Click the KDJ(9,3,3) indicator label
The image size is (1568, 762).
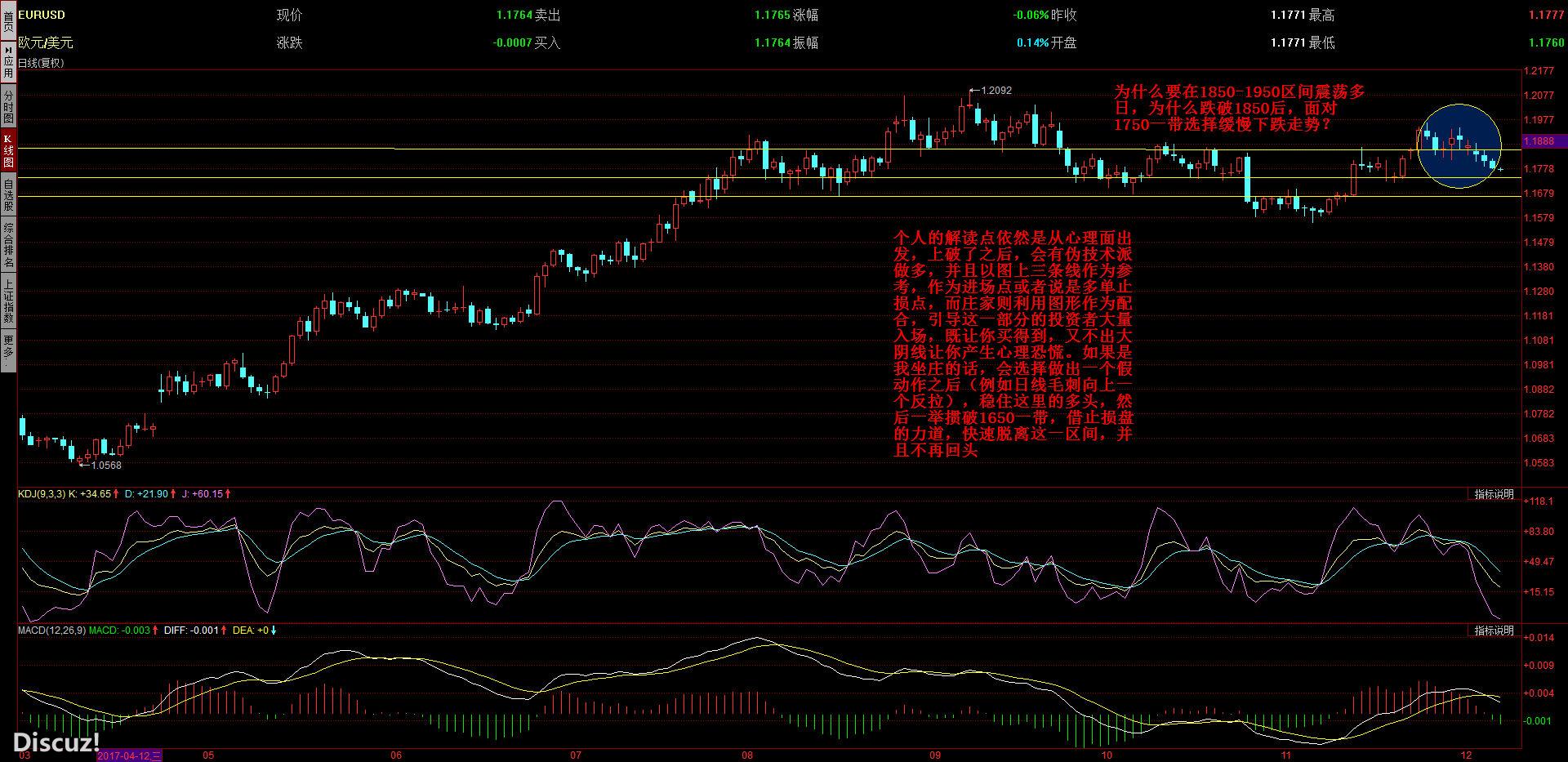pos(42,494)
